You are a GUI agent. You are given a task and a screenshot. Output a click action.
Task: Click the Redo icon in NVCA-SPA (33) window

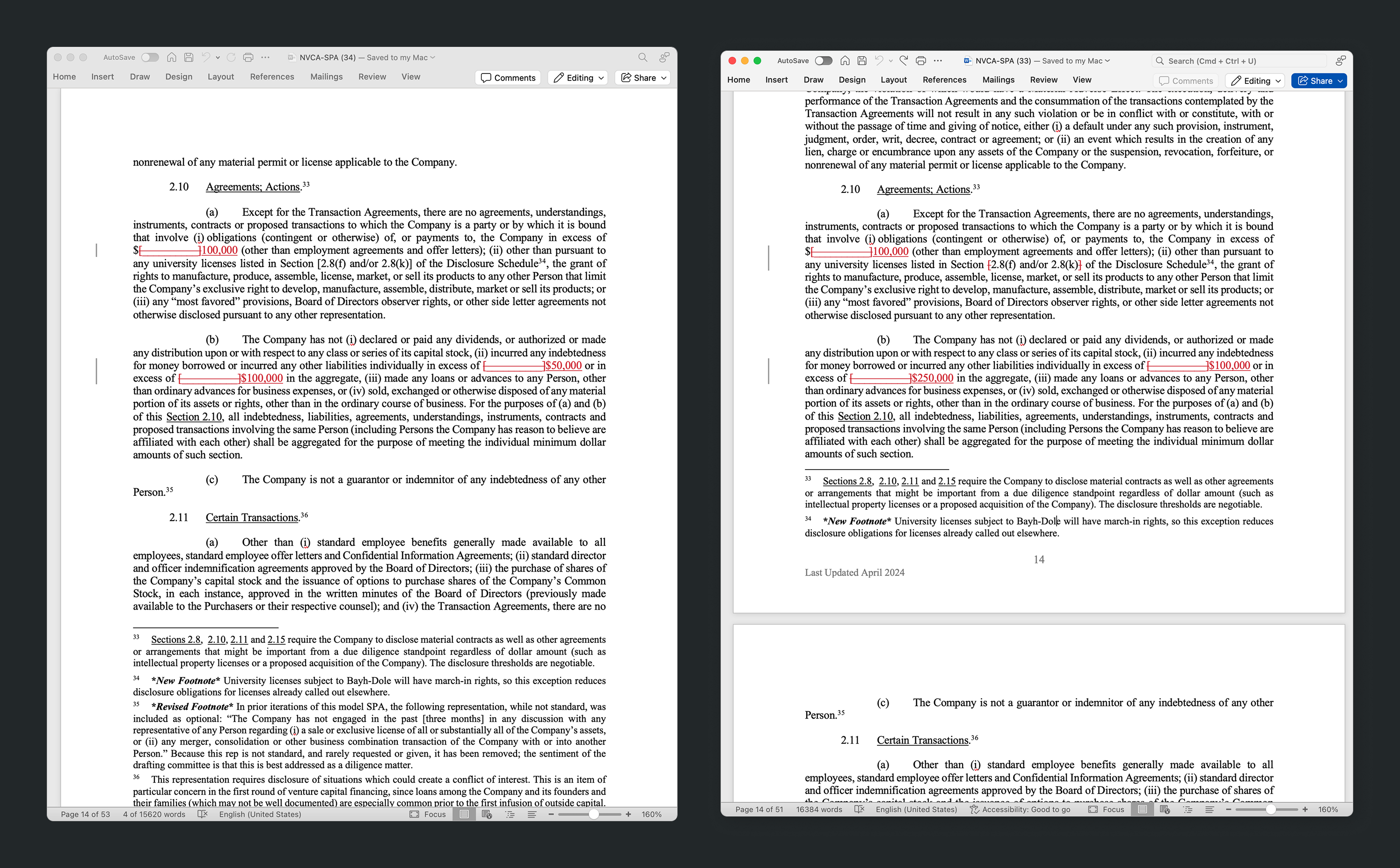(x=904, y=61)
